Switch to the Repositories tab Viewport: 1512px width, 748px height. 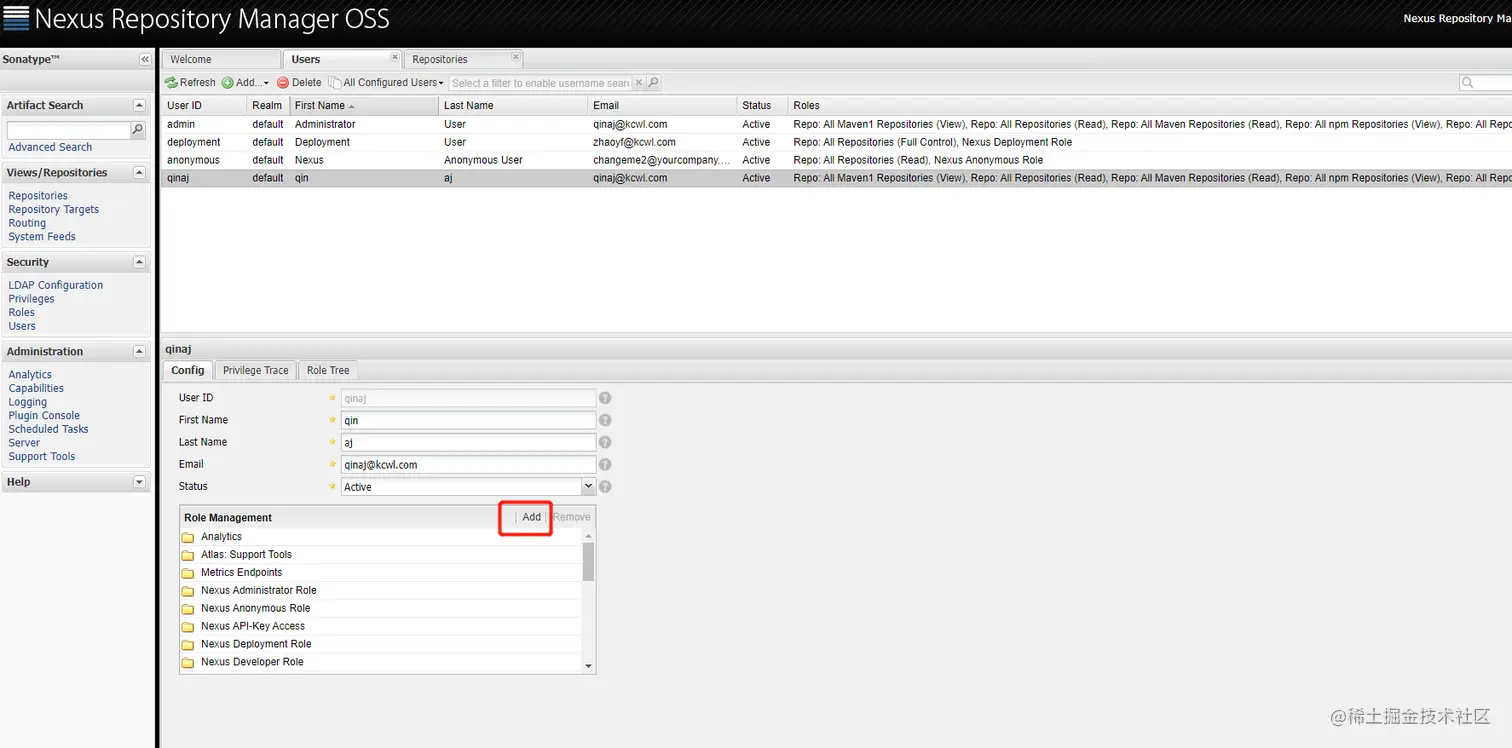pos(463,59)
